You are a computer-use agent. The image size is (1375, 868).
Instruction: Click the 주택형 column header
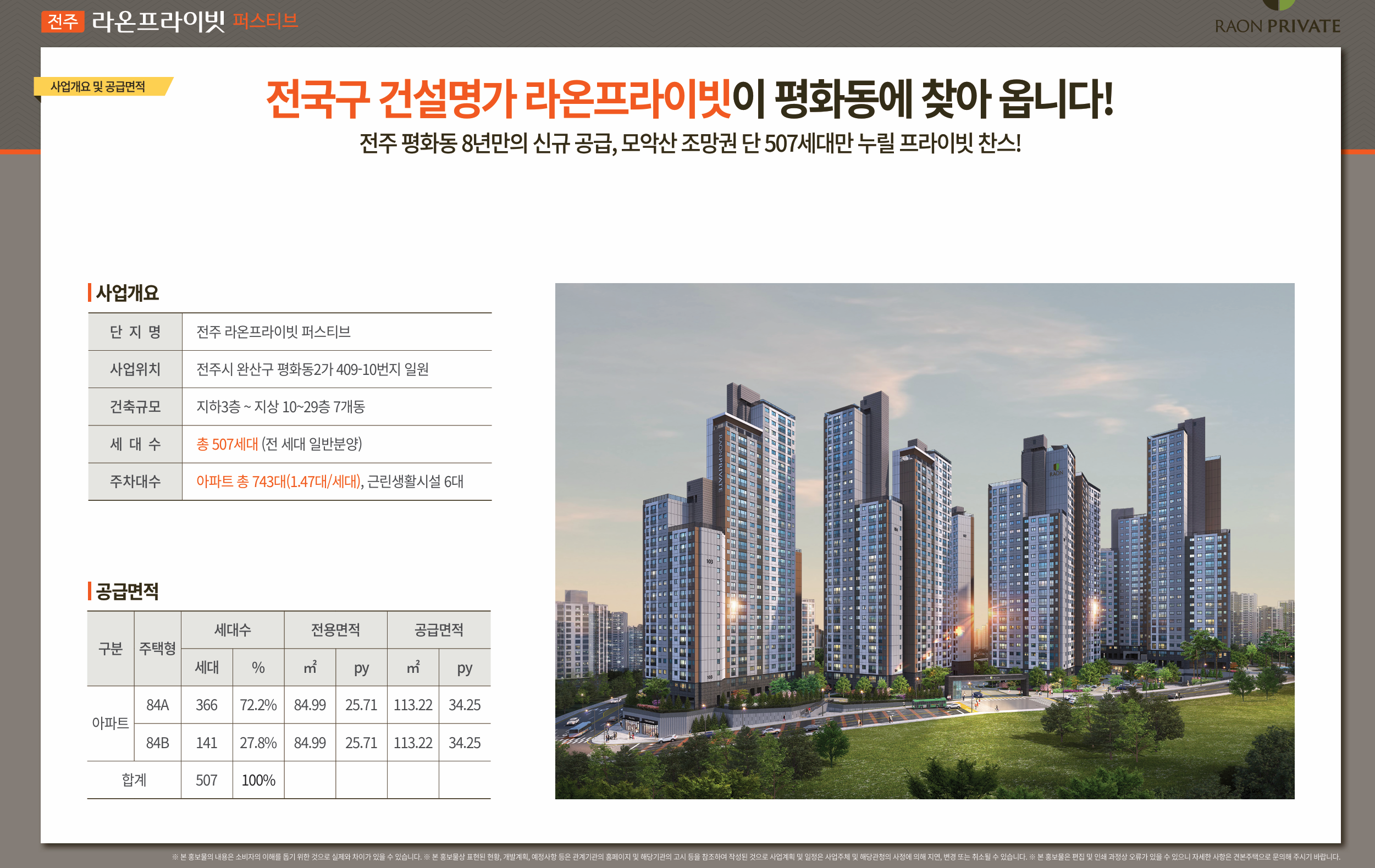click(x=158, y=648)
